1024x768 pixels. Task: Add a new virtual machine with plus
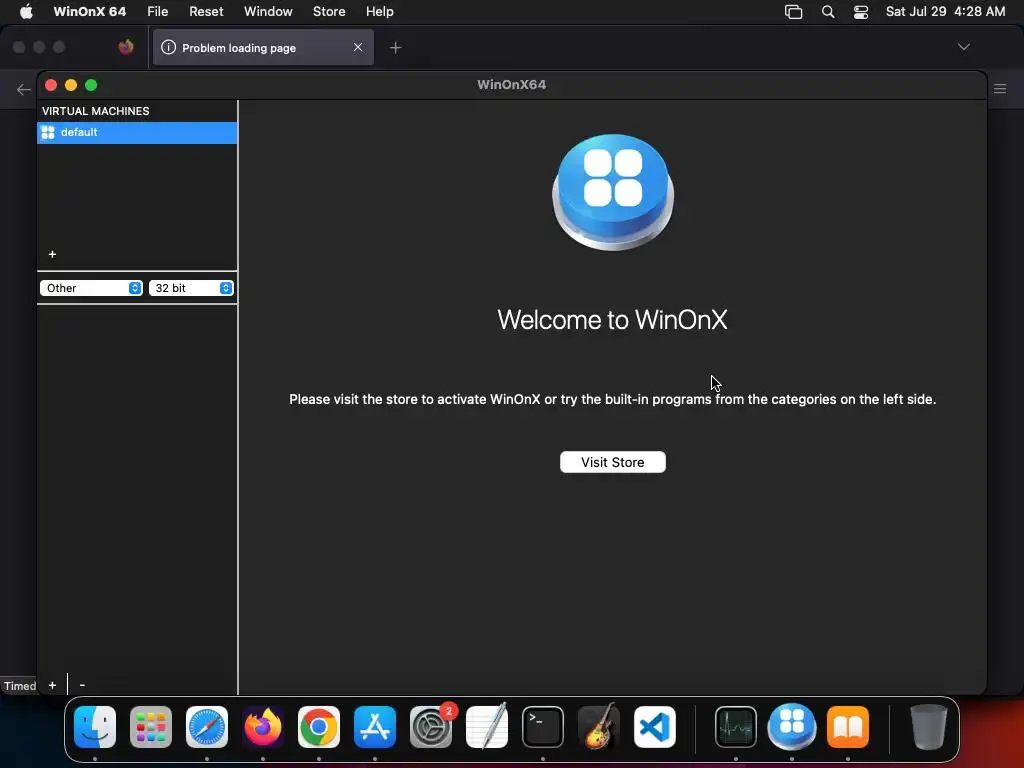52,254
